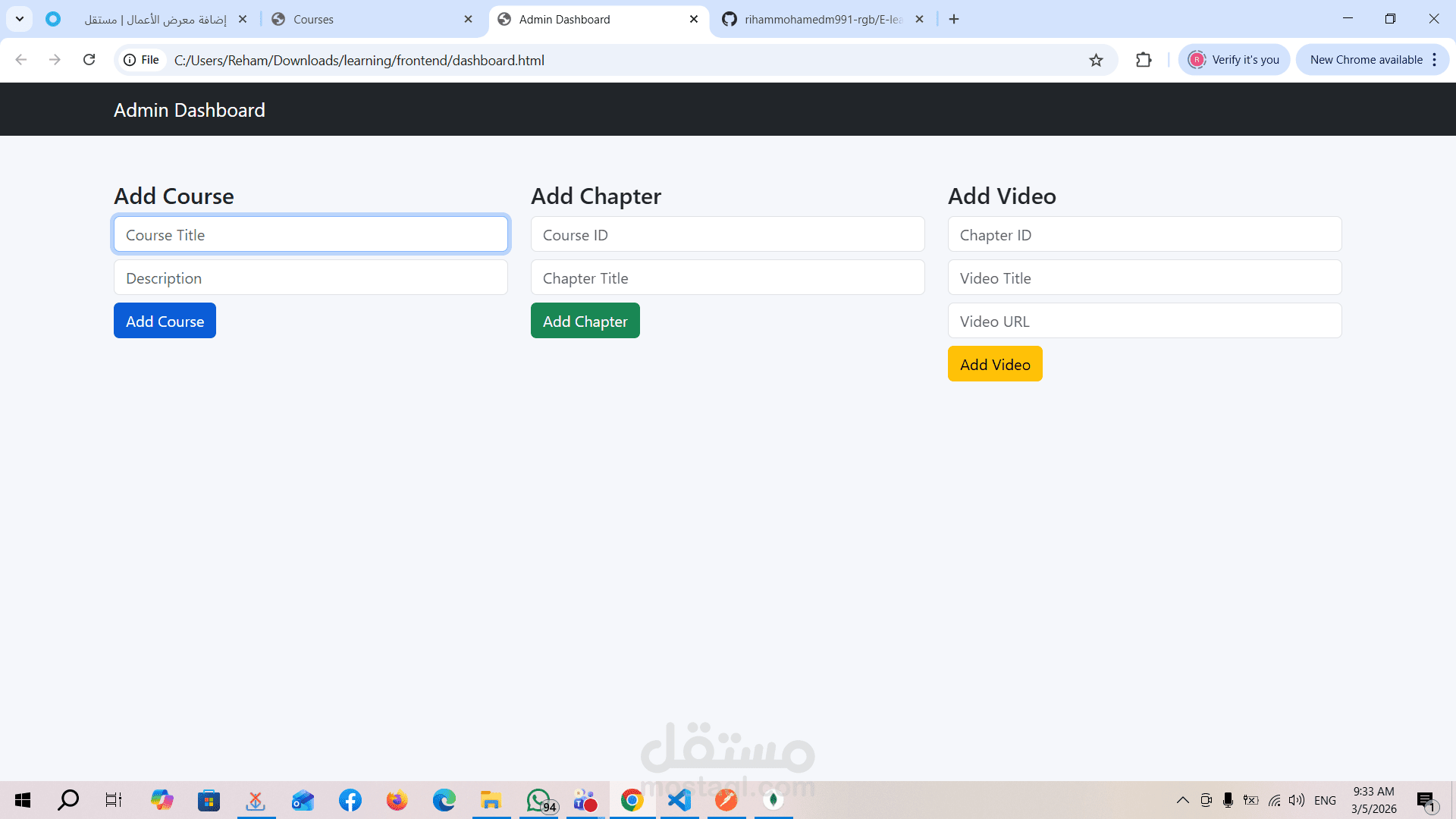Screen dimensions: 1456x819
Task: Click the green Add Chapter button
Action: (x=585, y=321)
